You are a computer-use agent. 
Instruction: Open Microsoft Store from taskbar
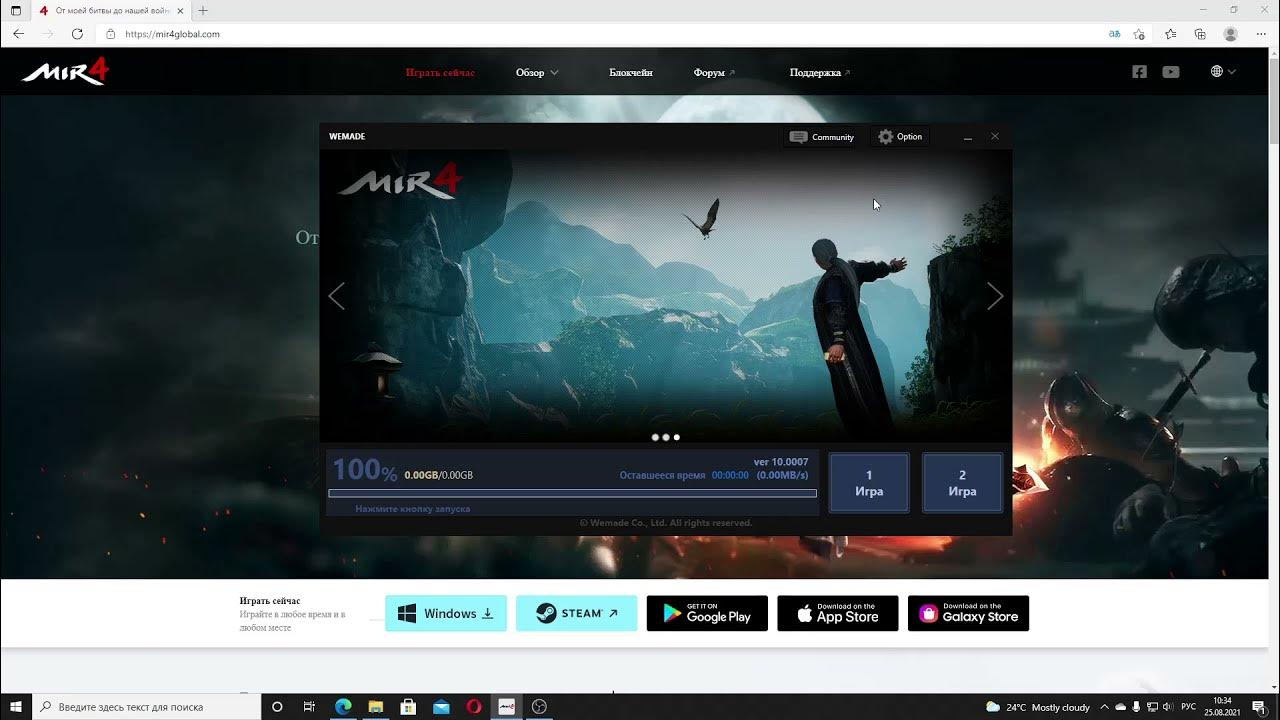(x=408, y=707)
